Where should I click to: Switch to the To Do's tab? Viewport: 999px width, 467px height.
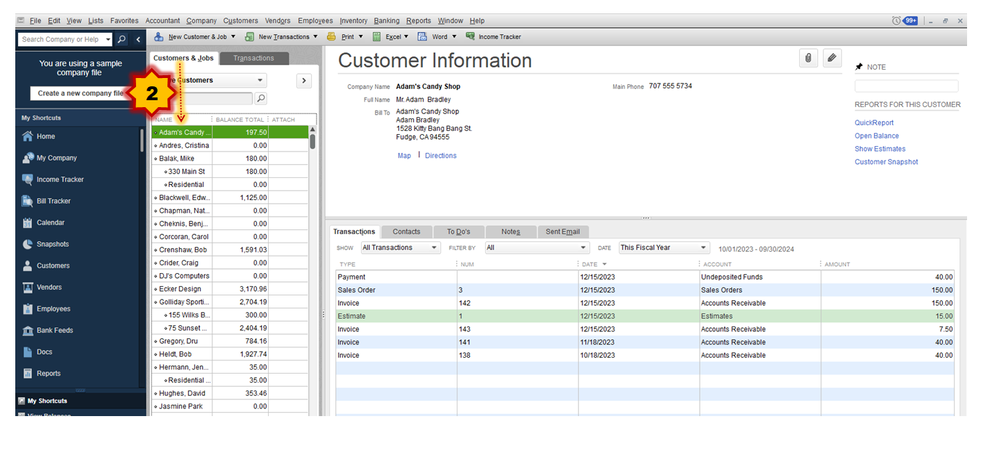(x=459, y=232)
